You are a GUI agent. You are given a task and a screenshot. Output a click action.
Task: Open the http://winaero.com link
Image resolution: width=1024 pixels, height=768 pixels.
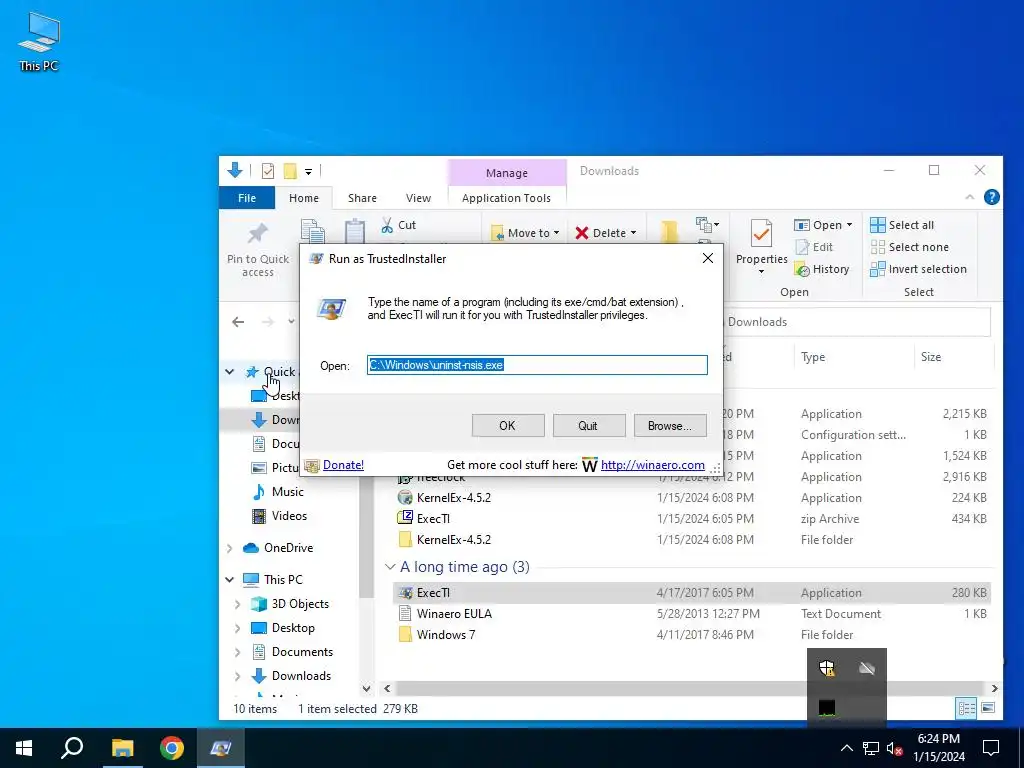tap(652, 465)
